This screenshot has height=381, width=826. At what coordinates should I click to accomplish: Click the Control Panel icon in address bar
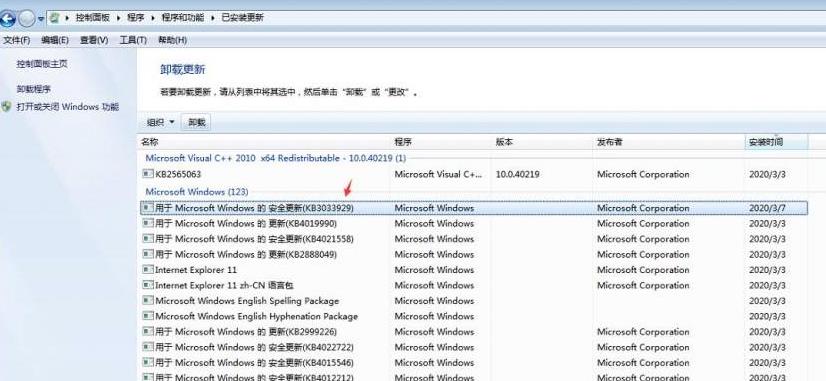point(54,18)
